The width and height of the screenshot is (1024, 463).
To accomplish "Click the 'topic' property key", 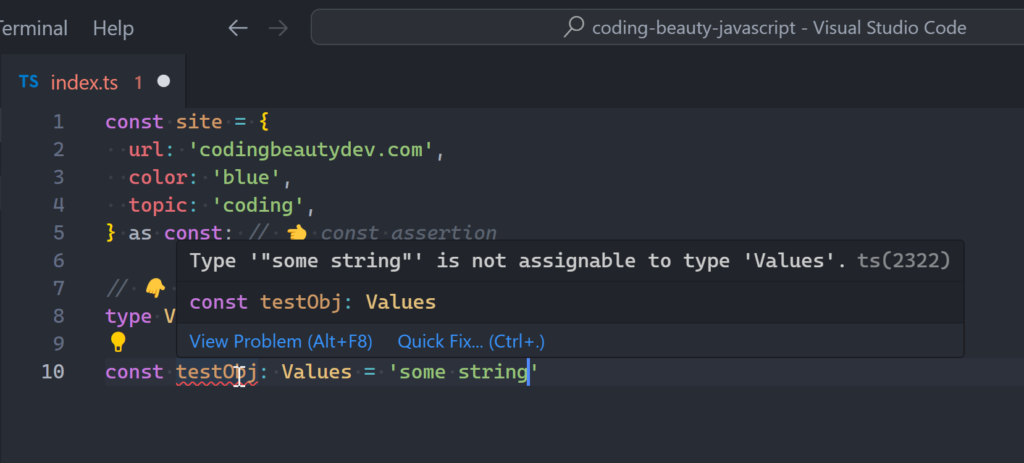I will pyautogui.click(x=158, y=206).
